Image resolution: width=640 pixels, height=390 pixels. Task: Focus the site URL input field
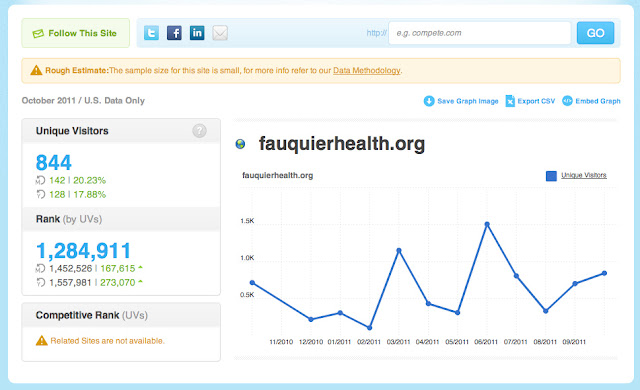(480, 33)
